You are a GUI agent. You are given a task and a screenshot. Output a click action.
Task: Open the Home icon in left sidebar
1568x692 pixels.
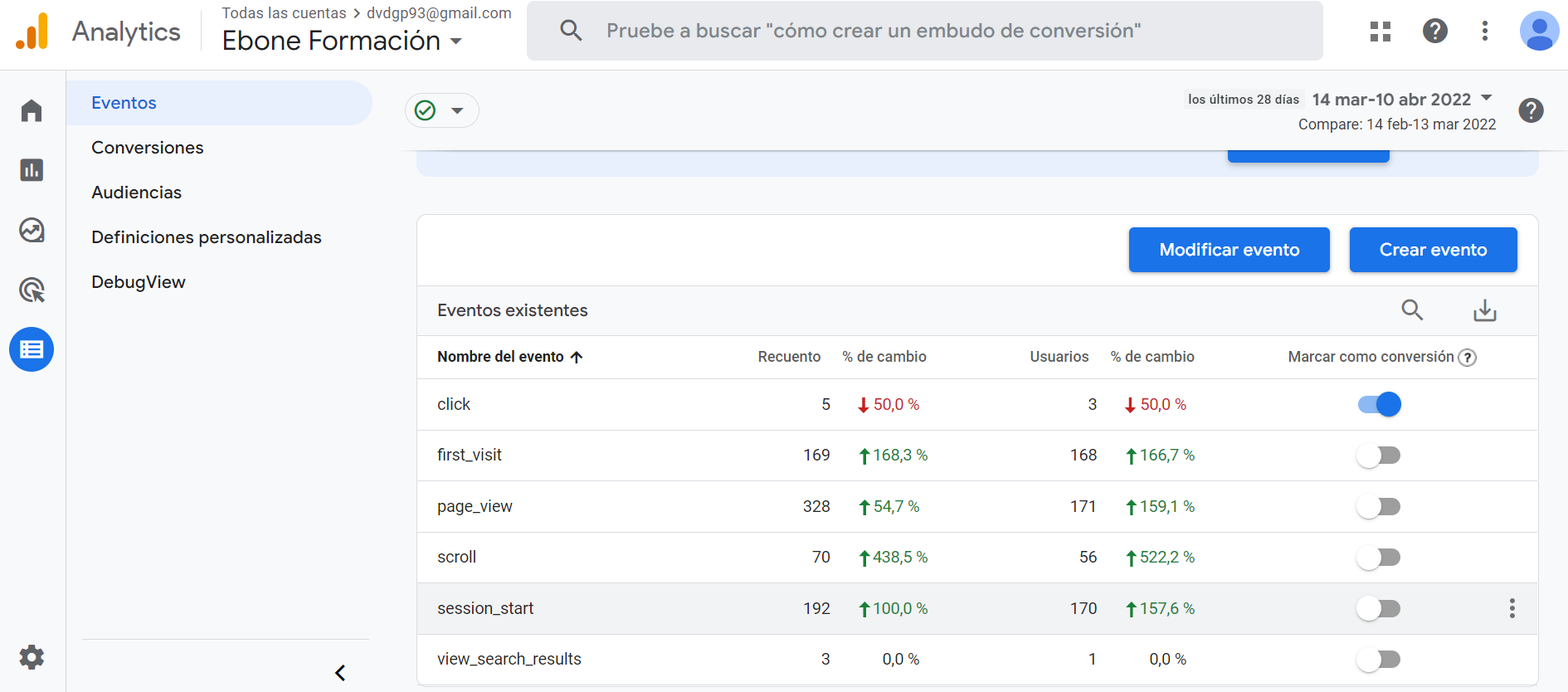click(x=32, y=110)
